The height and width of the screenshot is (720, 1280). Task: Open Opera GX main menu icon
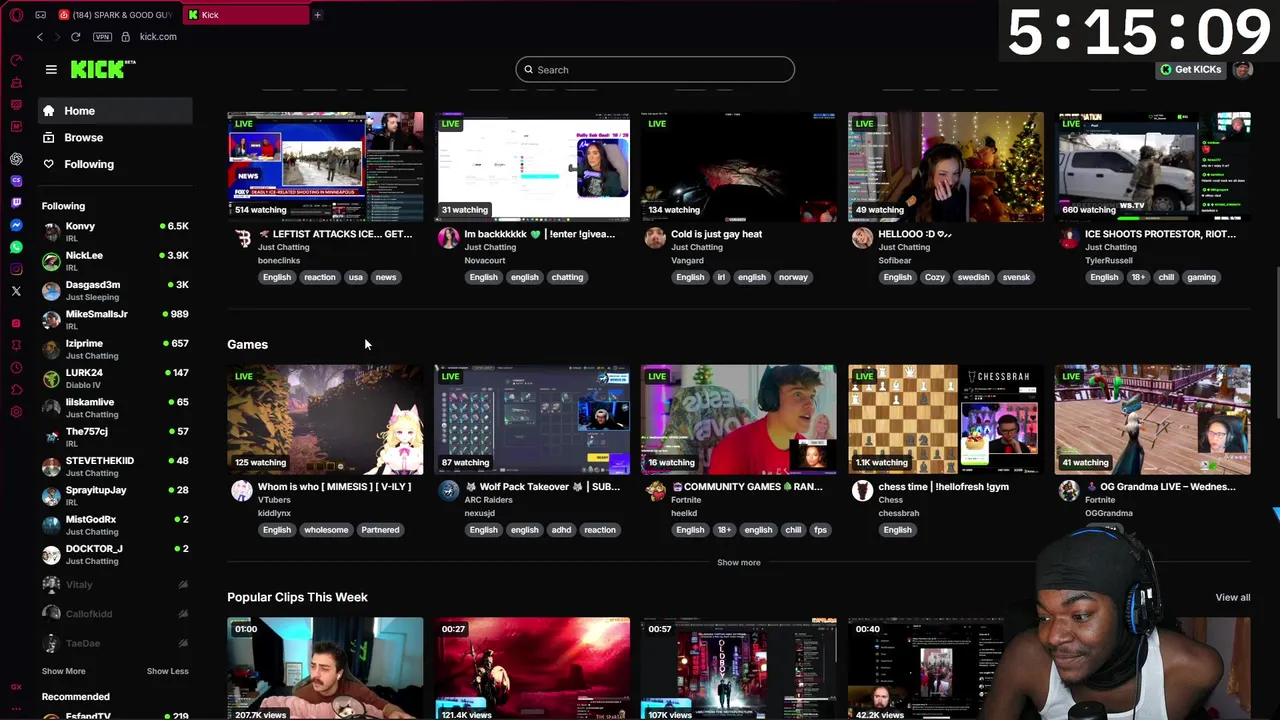[16, 15]
